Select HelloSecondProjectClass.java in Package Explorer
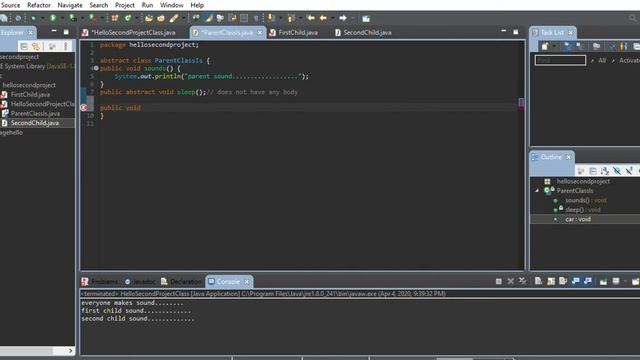Image resolution: width=640 pixels, height=360 pixels. pyautogui.click(x=42, y=104)
